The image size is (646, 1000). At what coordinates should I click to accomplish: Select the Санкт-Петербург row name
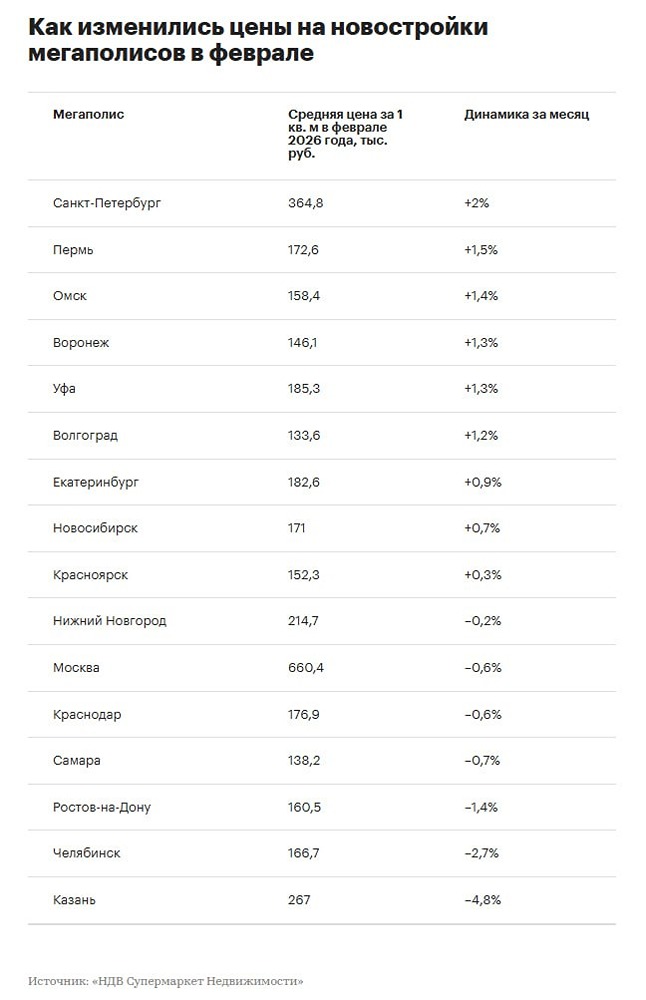(106, 203)
